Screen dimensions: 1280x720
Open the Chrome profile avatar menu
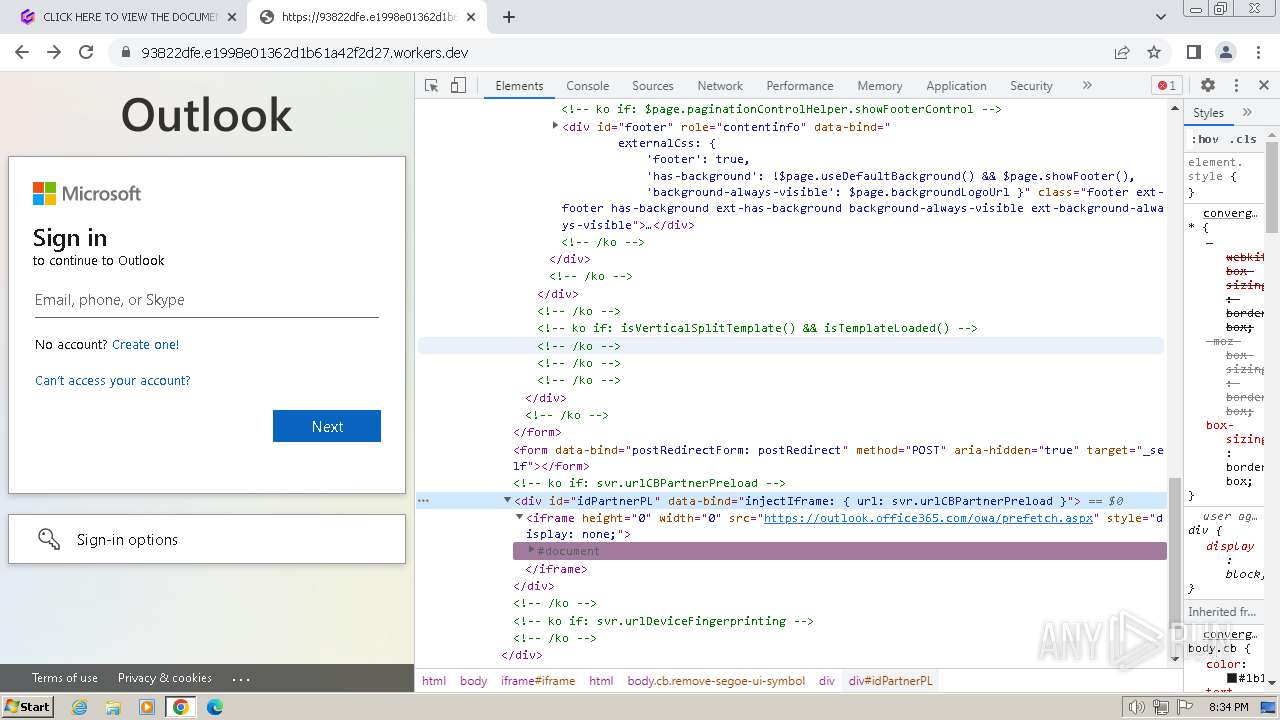pos(1225,52)
